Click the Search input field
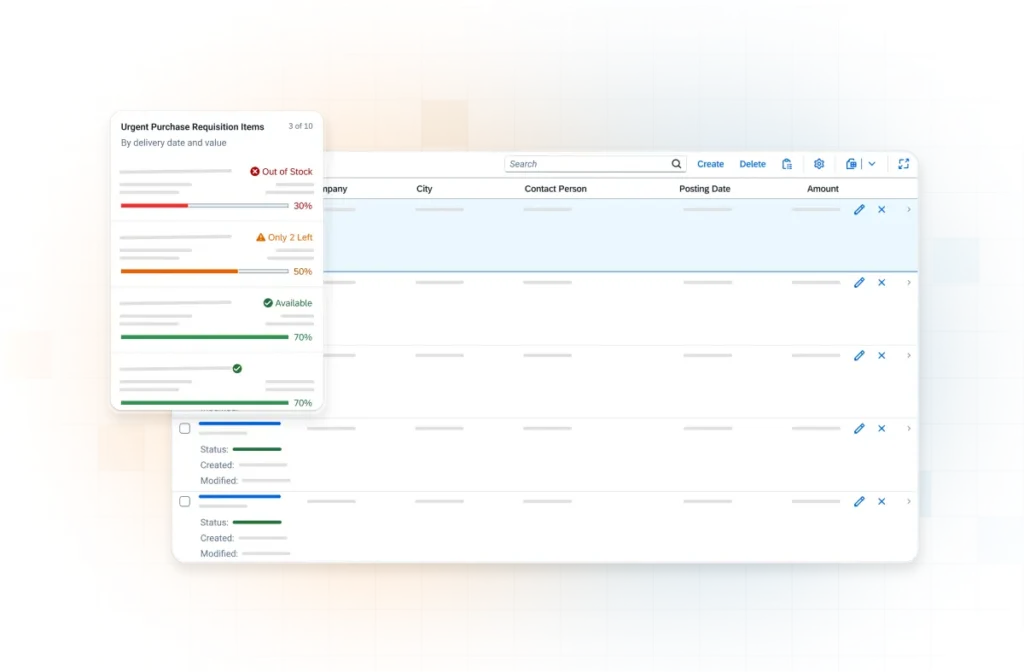Screen dimensions: 1024x672 tap(595, 164)
